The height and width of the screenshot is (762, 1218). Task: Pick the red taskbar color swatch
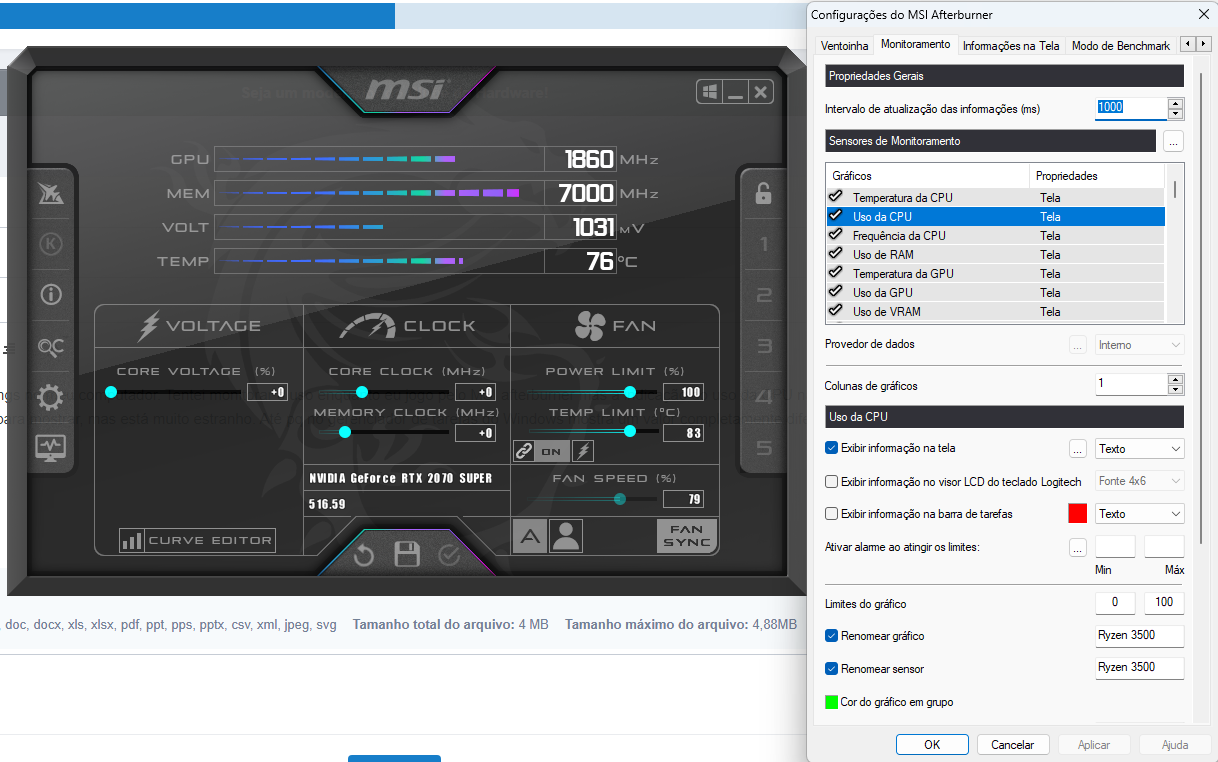click(1077, 514)
